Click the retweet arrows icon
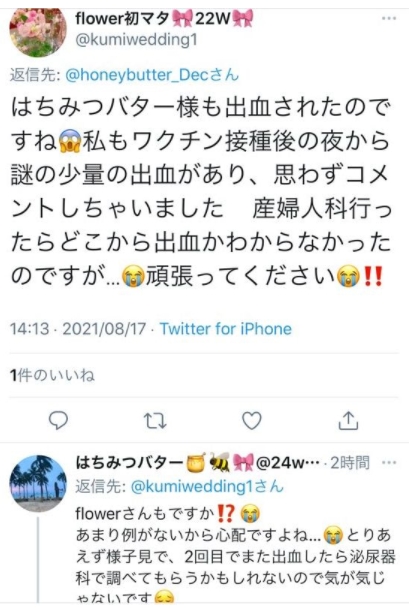 coord(155,421)
